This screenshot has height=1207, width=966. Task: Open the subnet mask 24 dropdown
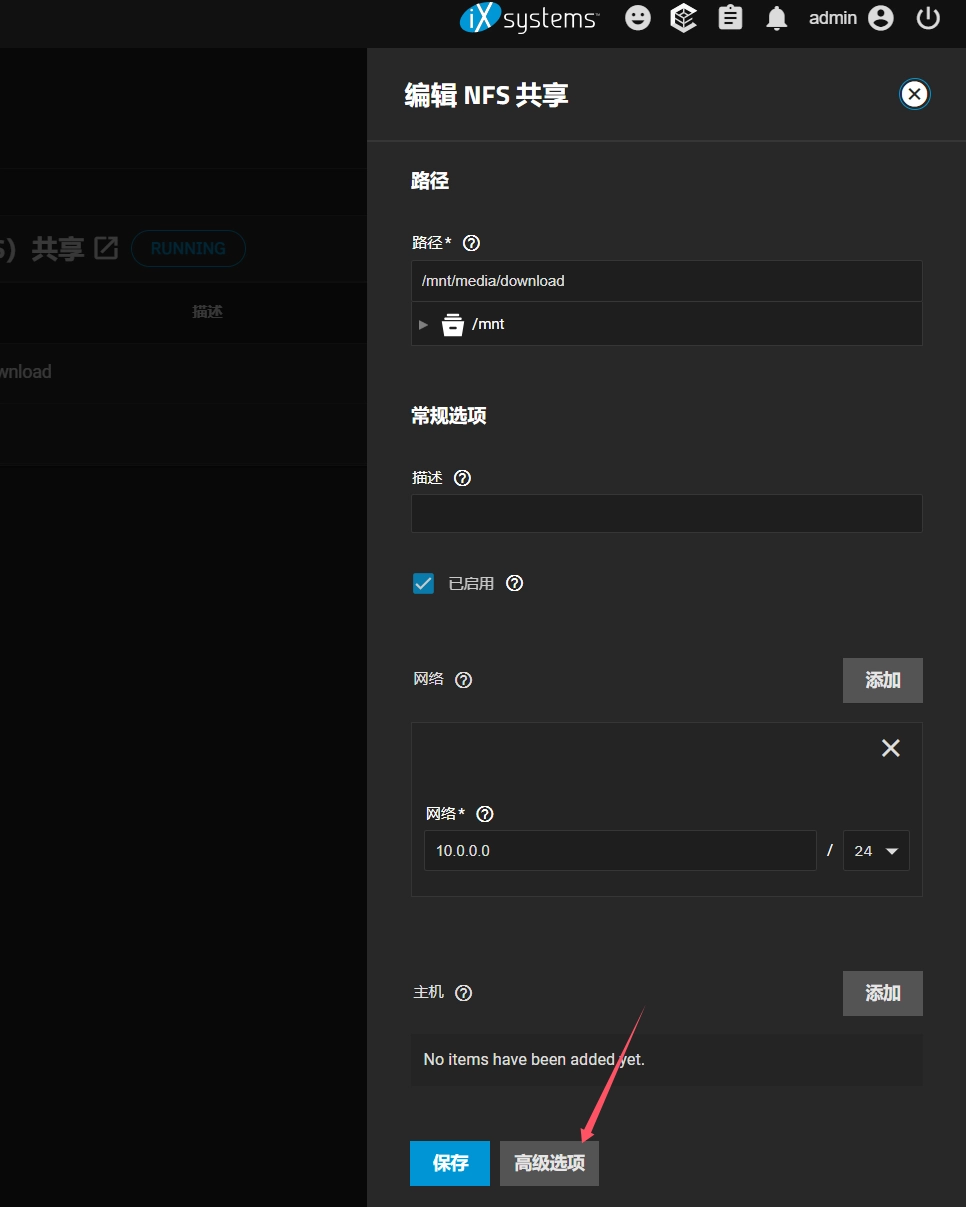point(876,851)
